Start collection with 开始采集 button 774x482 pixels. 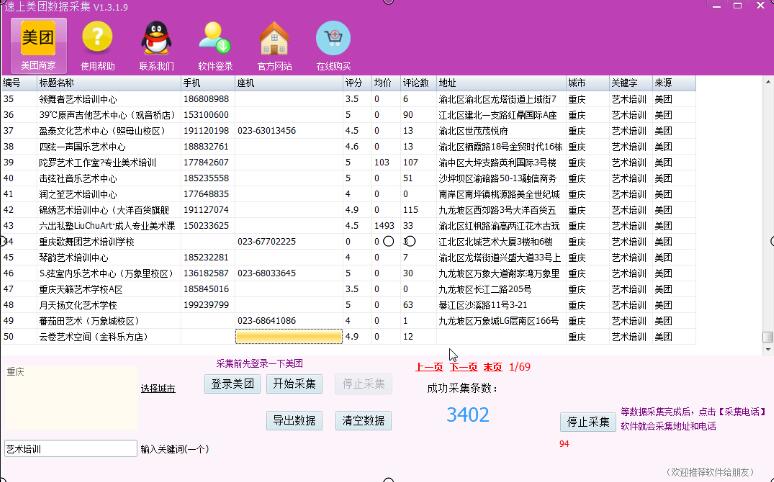295,384
